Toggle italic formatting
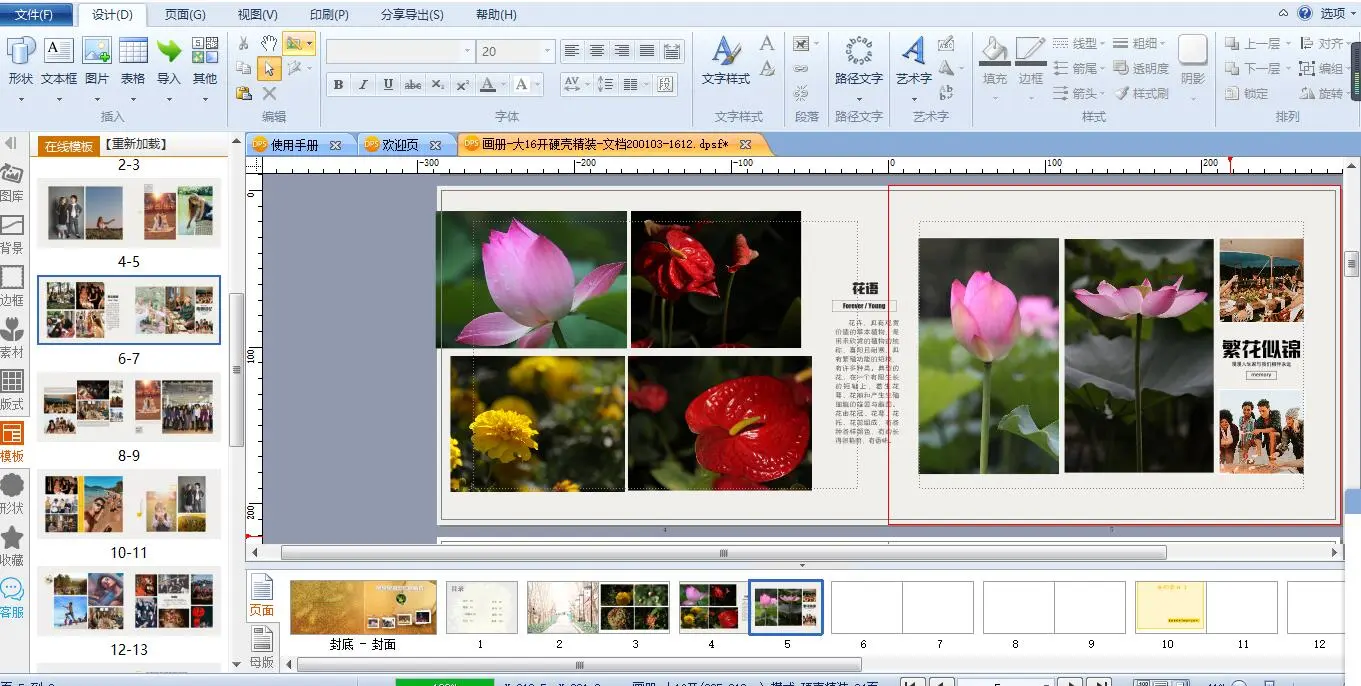The width and height of the screenshot is (1361, 686). point(363,85)
